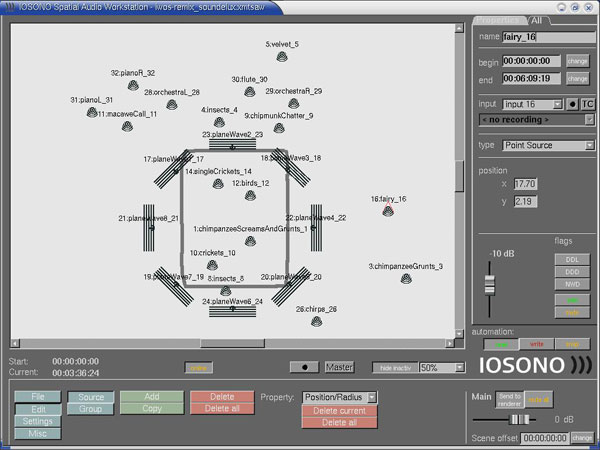Click the Group button
This screenshot has height=450, width=600.
[x=91, y=409]
